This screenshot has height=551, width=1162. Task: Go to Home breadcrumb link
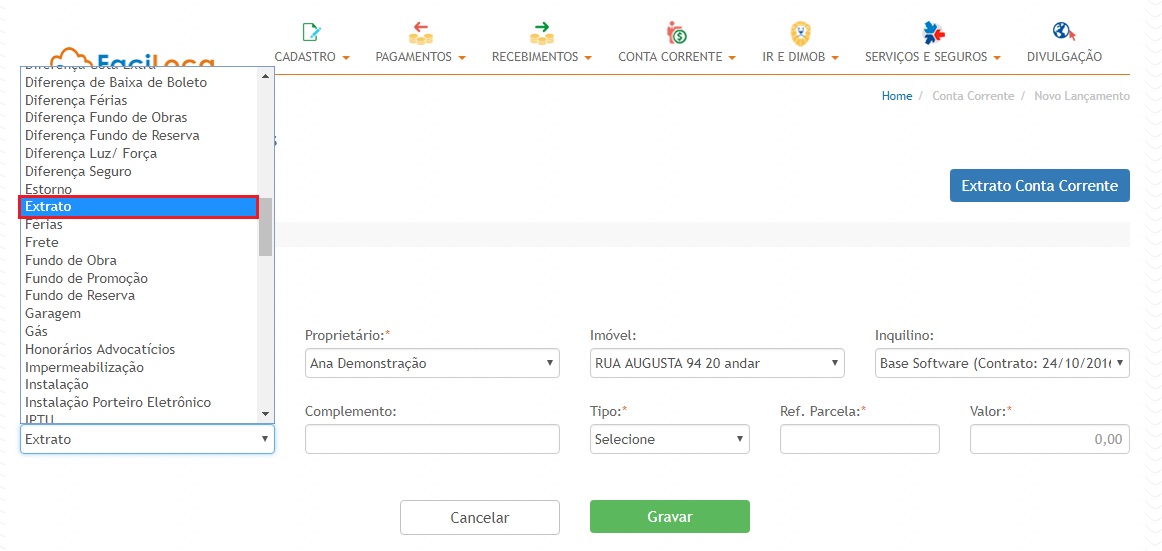896,96
